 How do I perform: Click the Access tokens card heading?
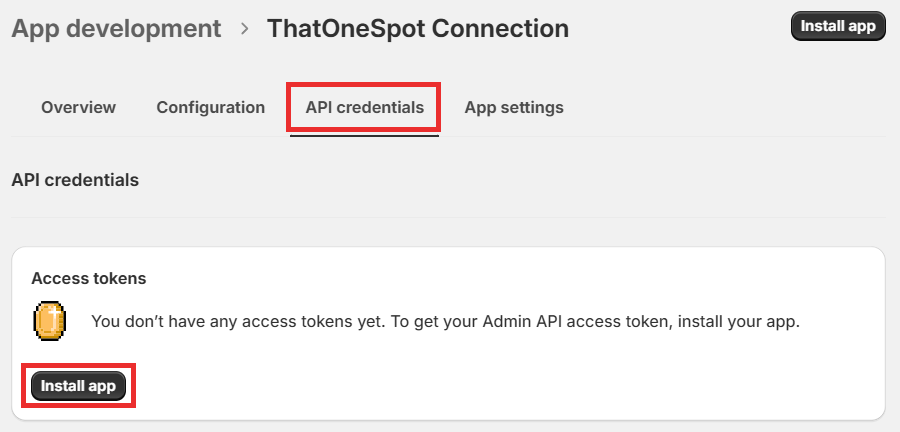pos(89,278)
